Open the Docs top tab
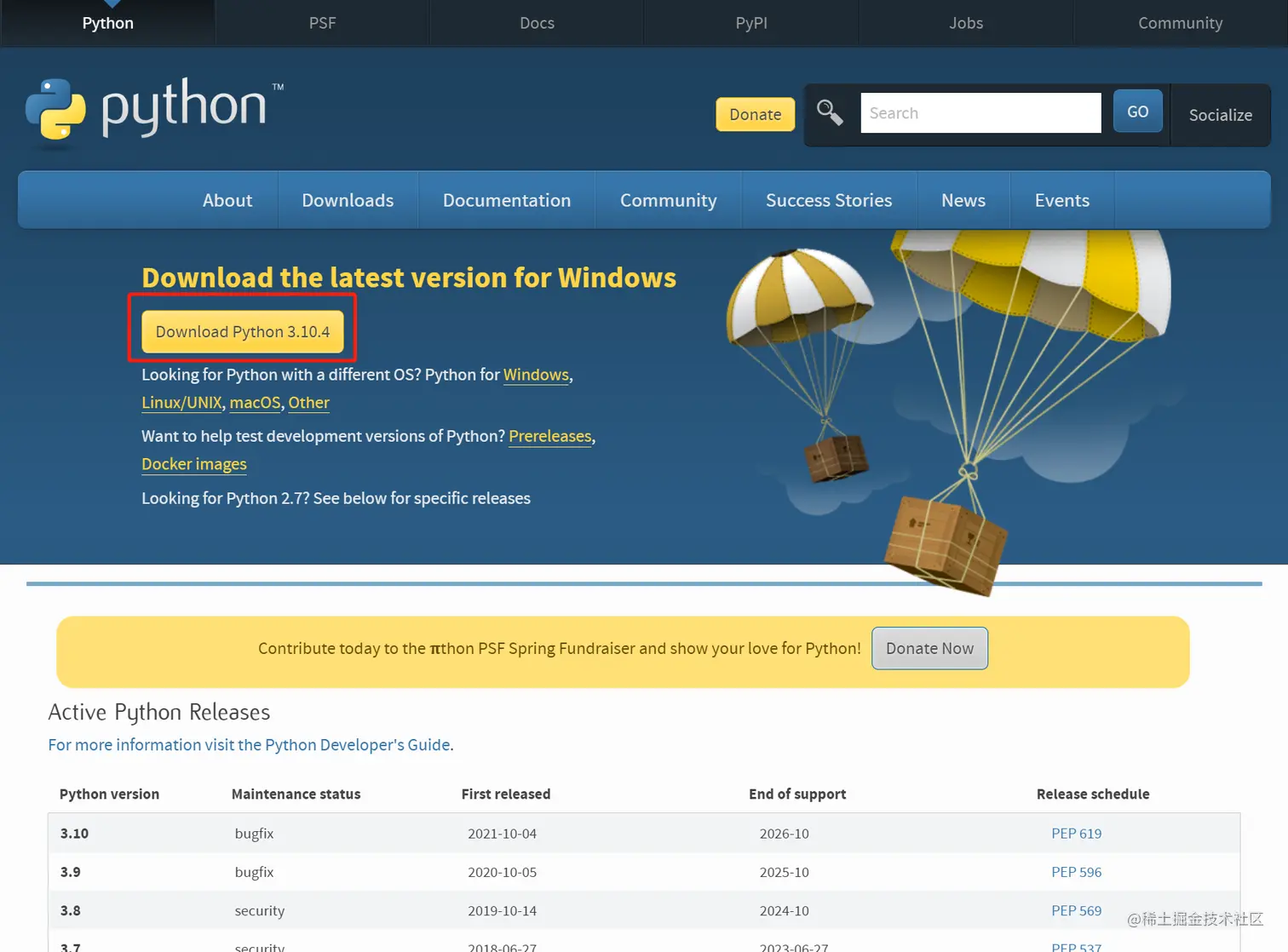Image resolution: width=1288 pixels, height=952 pixels. 537,23
